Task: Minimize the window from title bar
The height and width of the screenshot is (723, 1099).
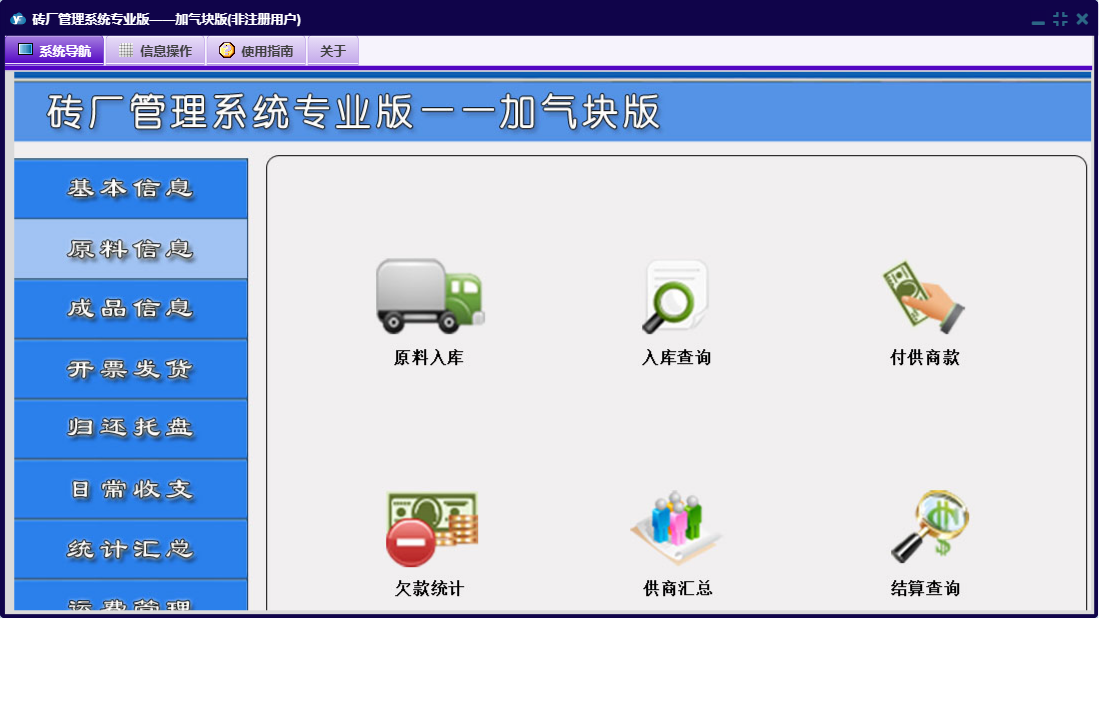Action: [1038, 20]
